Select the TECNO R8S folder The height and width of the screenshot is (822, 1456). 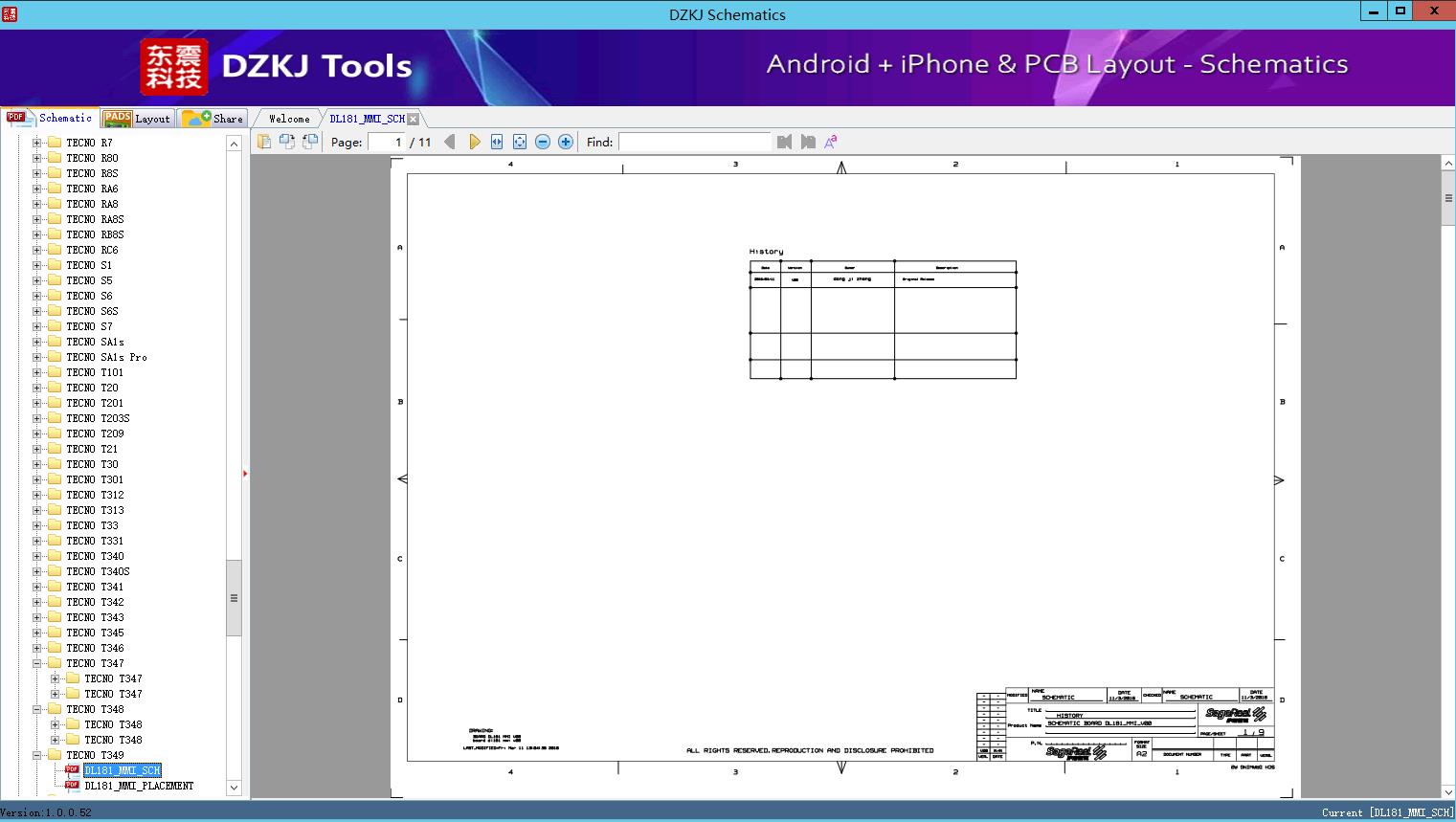click(92, 173)
